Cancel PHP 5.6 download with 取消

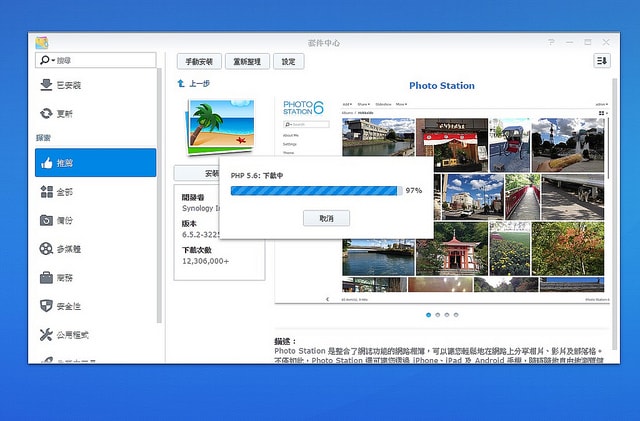tap(326, 218)
